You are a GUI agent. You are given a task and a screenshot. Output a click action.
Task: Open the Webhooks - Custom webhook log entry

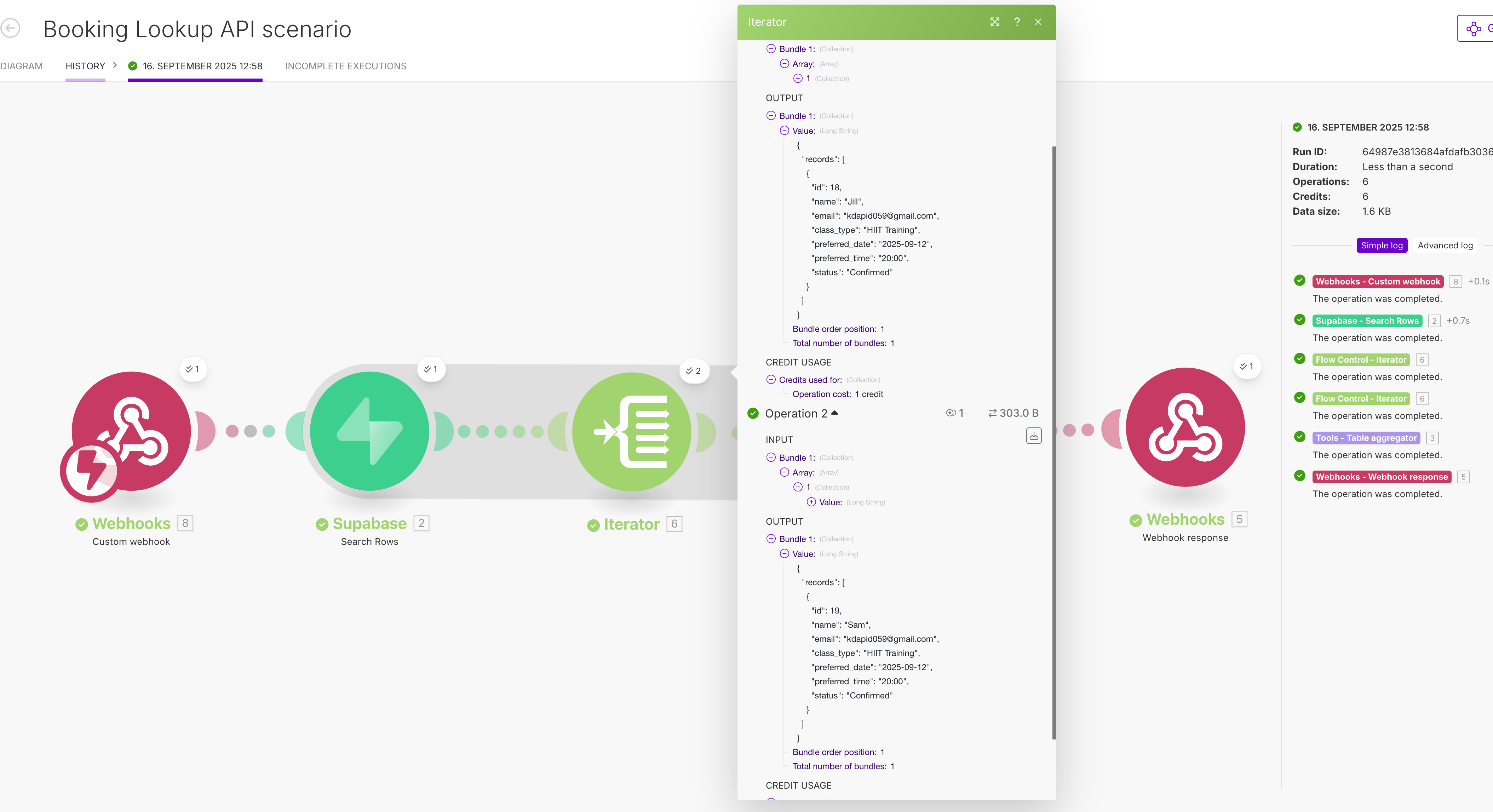1378,282
